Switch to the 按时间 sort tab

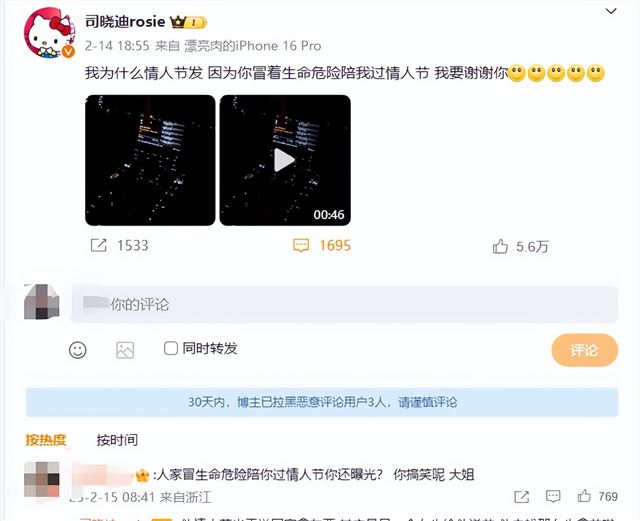coord(117,440)
